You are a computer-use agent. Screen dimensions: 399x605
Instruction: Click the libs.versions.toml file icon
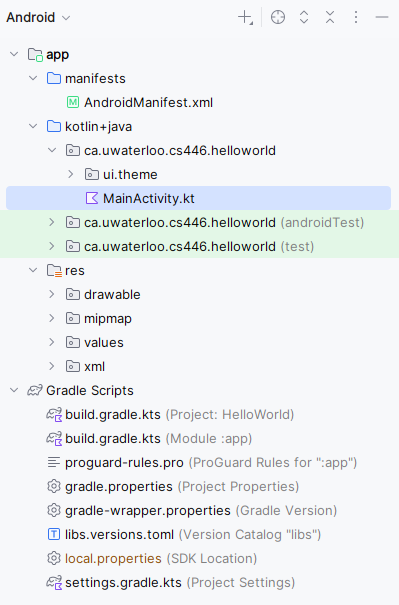[x=54, y=534]
